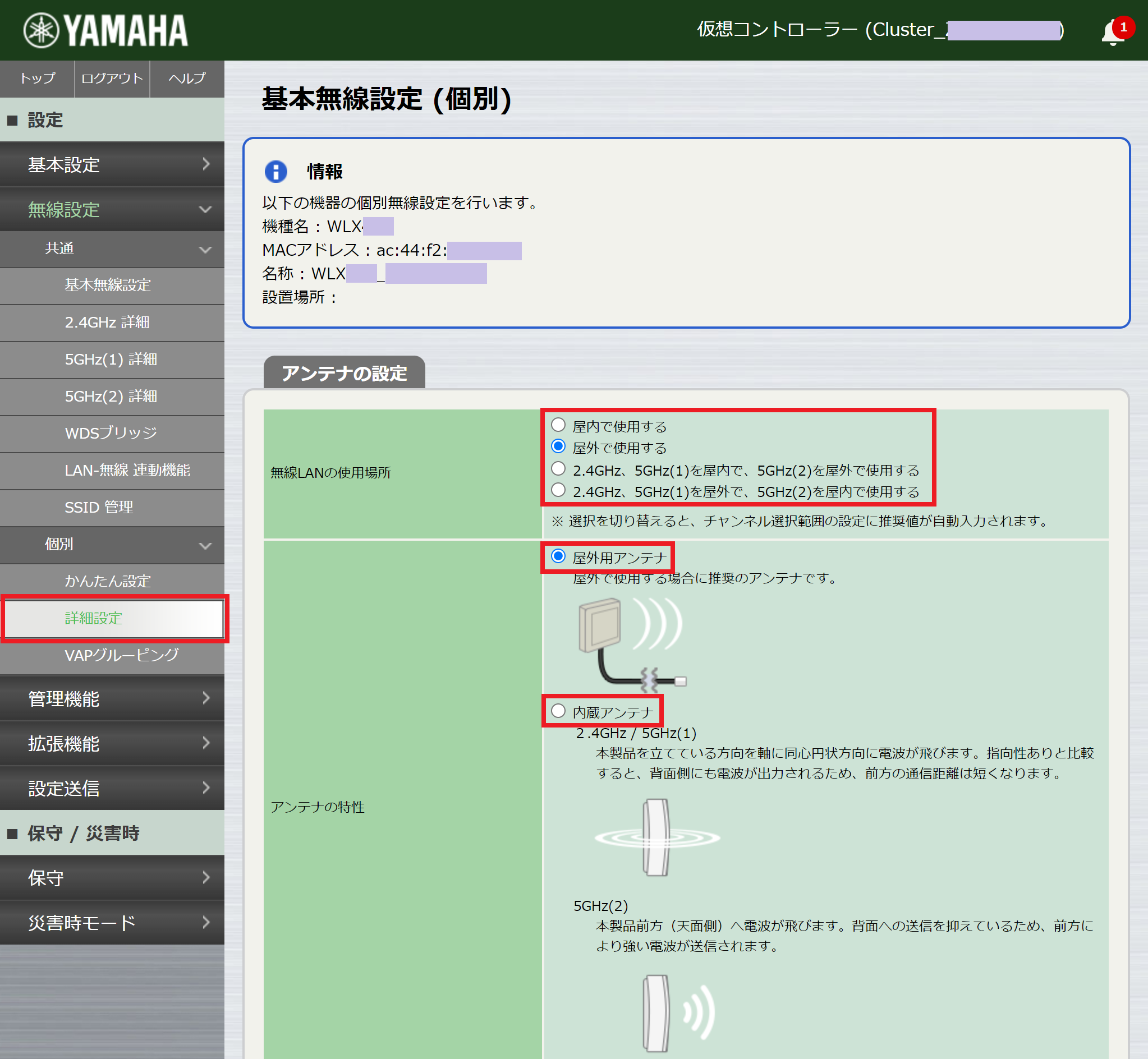Collapse the 無線設定 section
The height and width of the screenshot is (1059, 1148).
coord(112,209)
